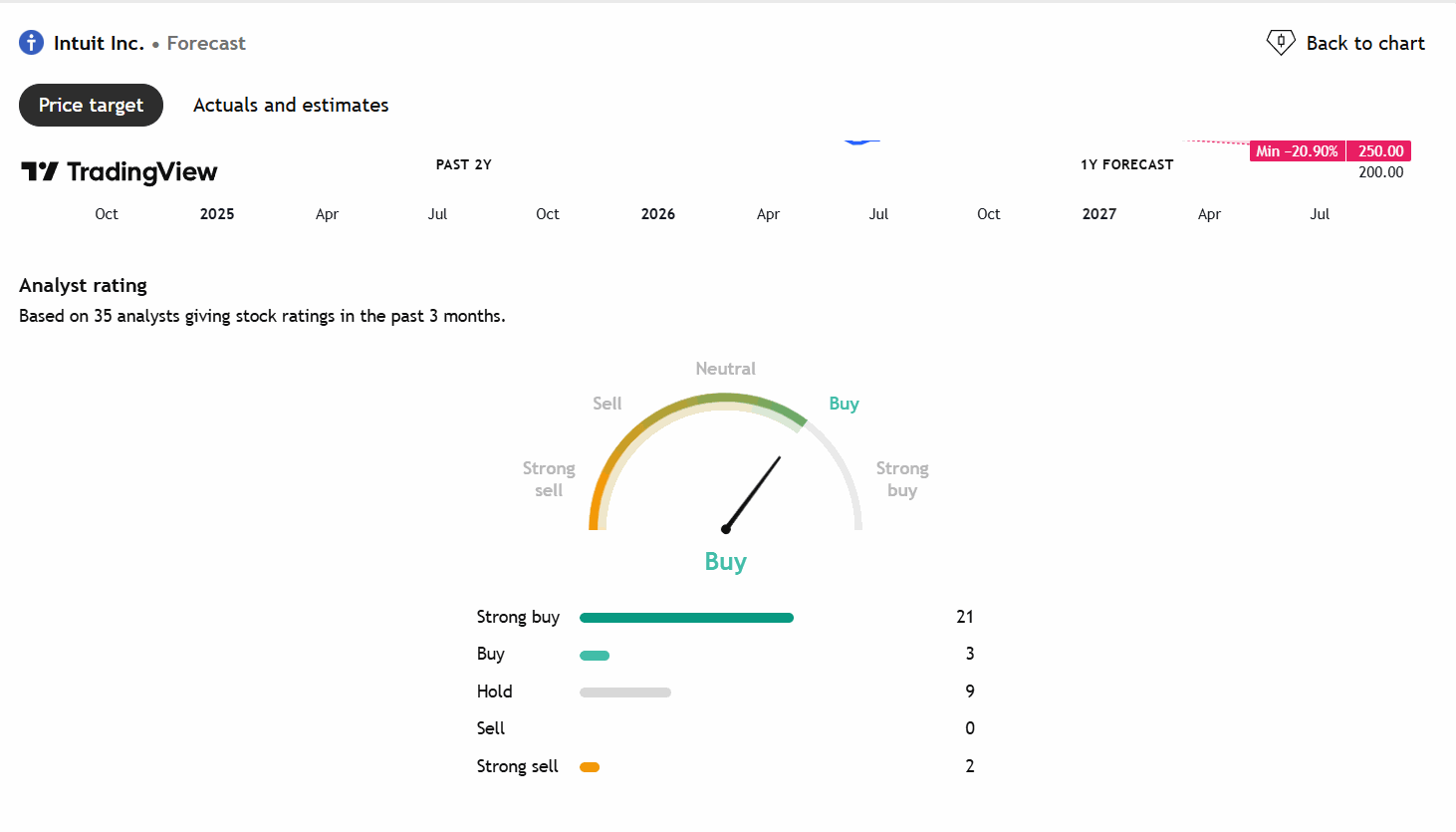1456x832 pixels.
Task: Click the TradingView logo
Action: [120, 172]
